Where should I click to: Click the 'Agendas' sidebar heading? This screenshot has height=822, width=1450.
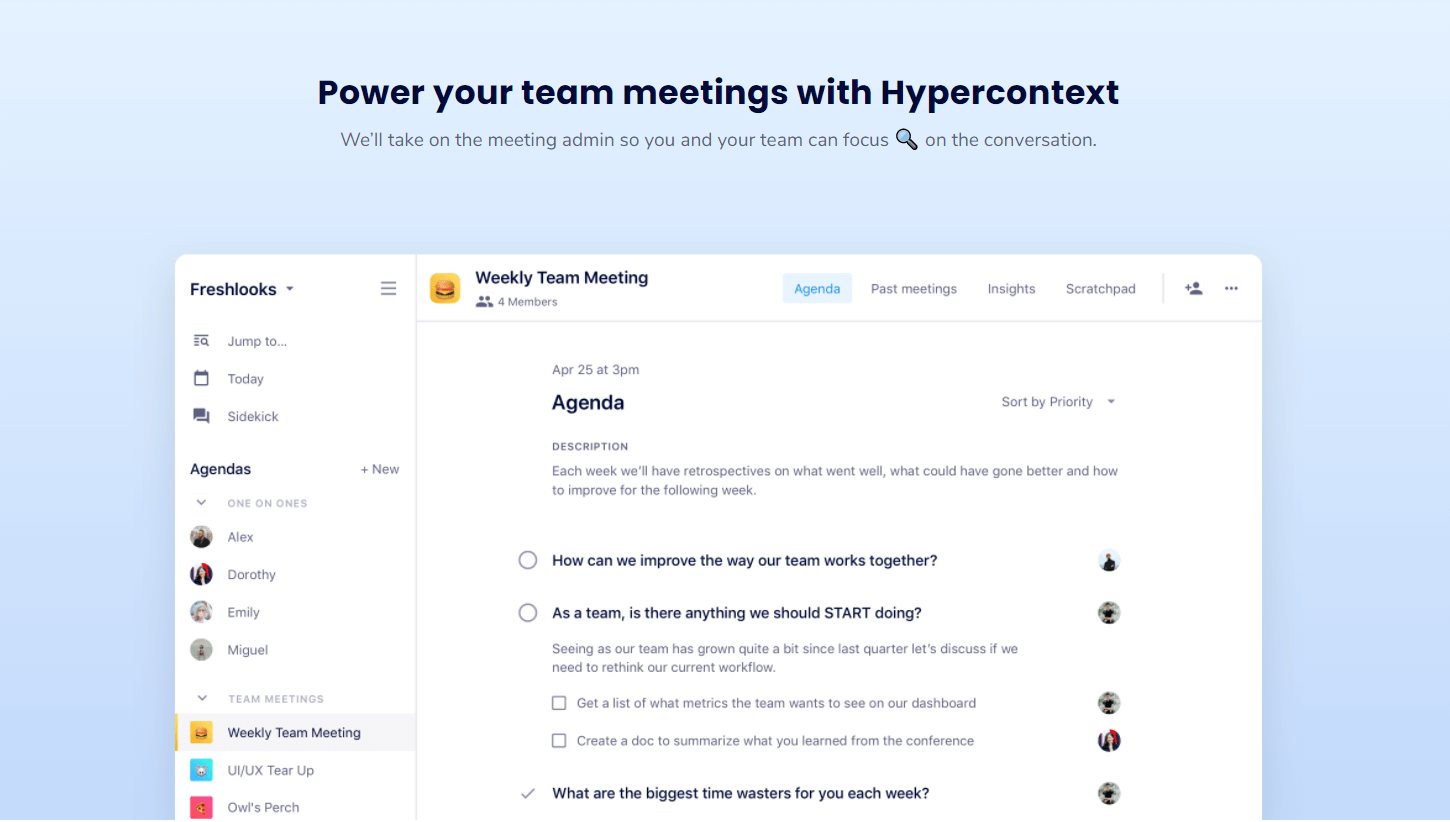click(x=220, y=469)
